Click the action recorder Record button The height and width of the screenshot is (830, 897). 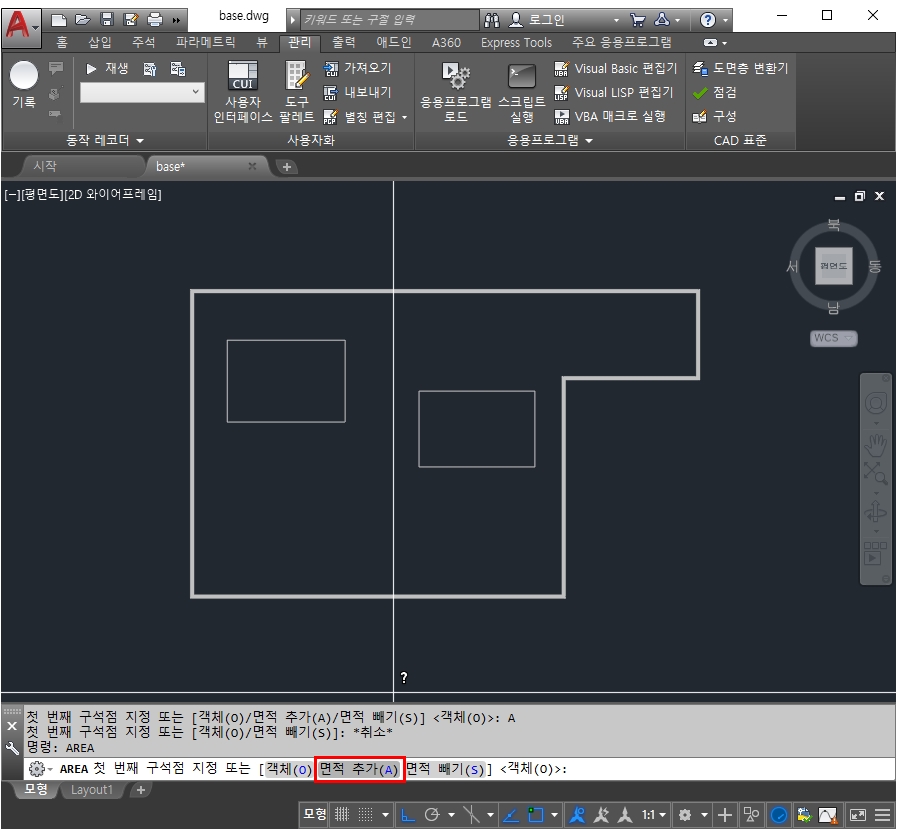[x=24, y=84]
